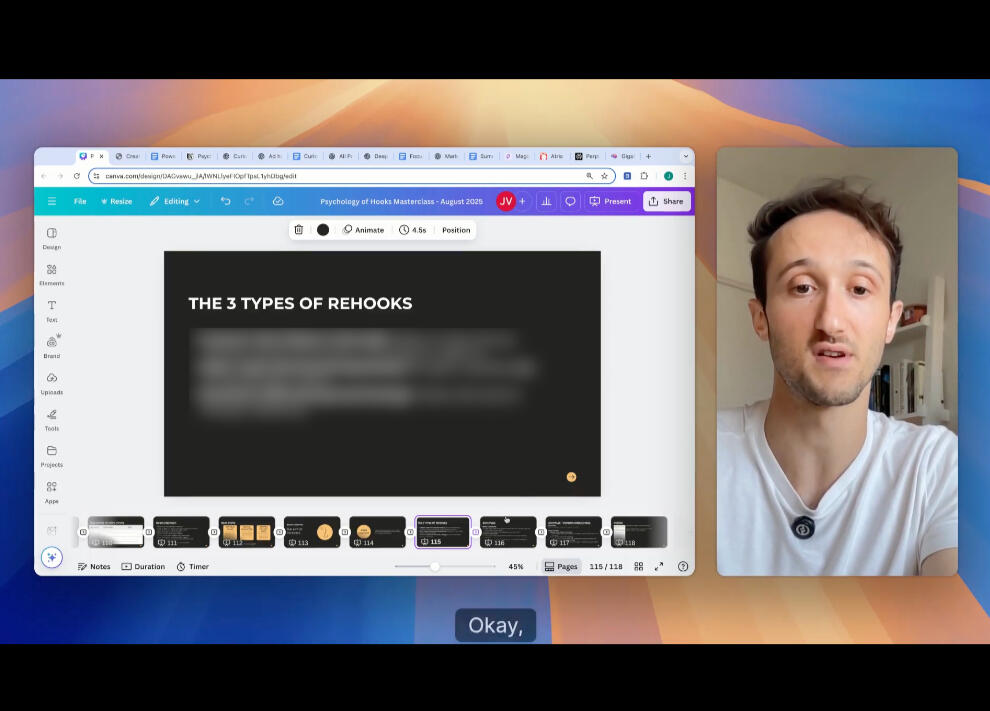Click the black background color swatch
The image size is (990, 711).
pos(323,230)
